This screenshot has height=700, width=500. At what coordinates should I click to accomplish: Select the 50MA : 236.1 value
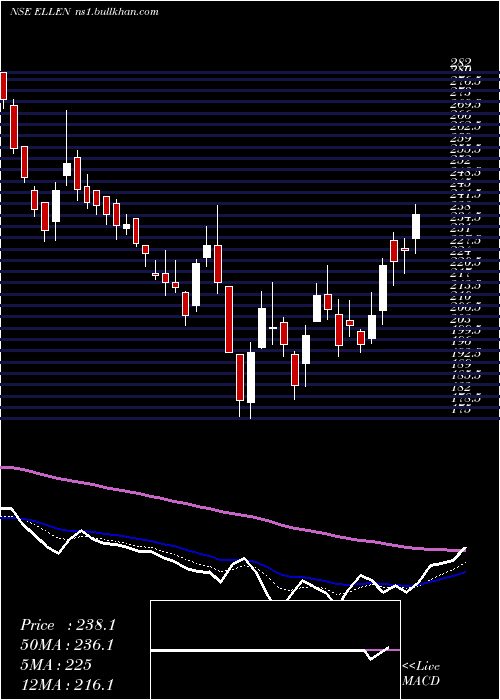coord(67,645)
